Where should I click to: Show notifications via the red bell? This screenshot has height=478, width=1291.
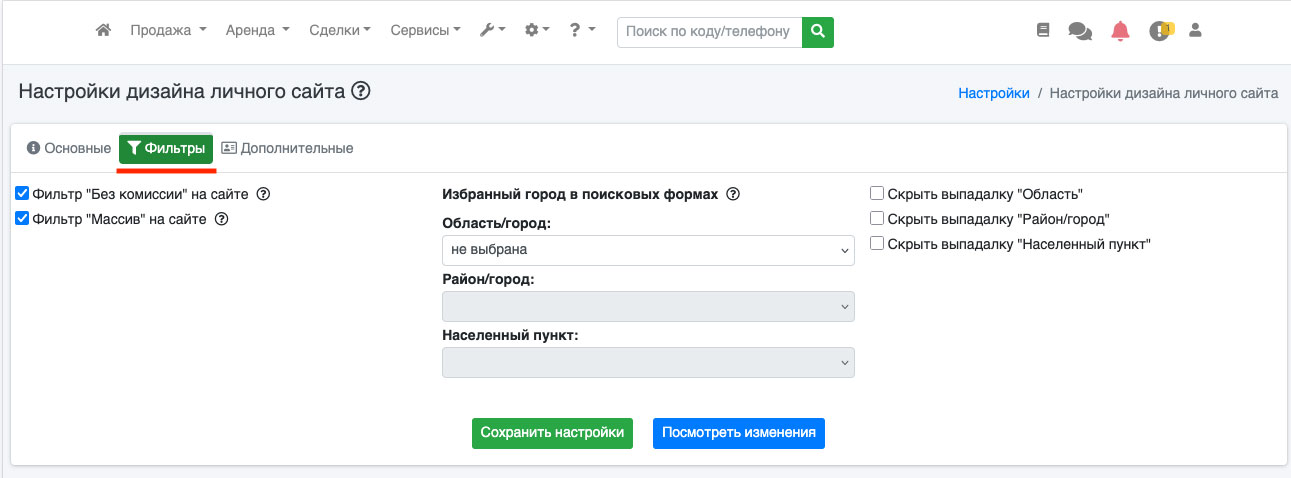(x=1120, y=31)
